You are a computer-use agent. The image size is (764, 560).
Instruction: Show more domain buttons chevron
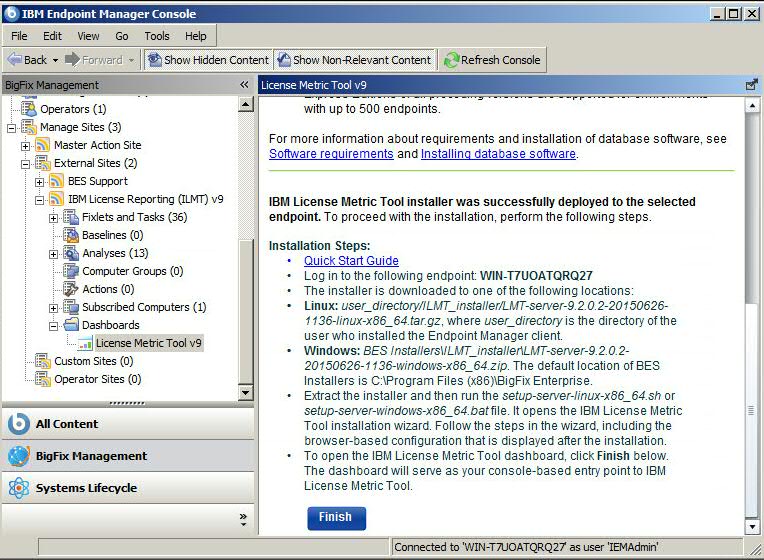click(x=243, y=519)
